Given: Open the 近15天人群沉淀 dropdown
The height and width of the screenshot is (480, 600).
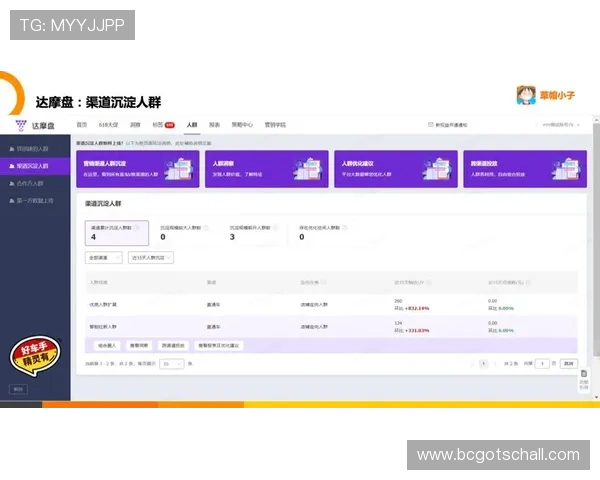Looking at the screenshot, I should click(x=151, y=258).
